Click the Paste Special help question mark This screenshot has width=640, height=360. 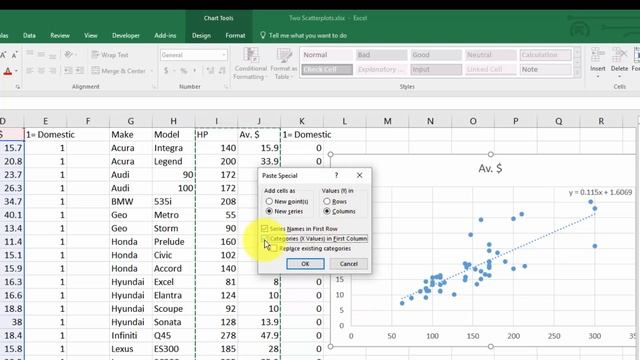coord(336,175)
